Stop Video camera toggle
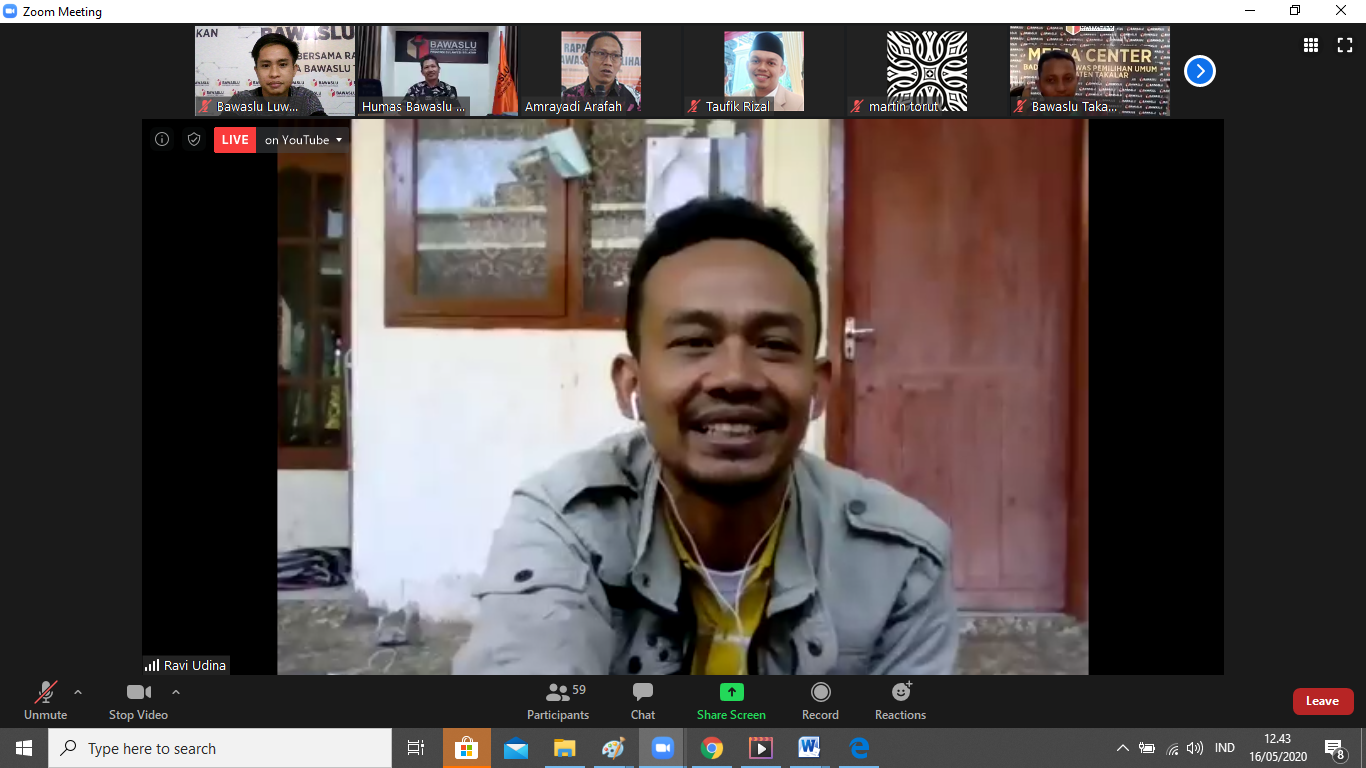This screenshot has width=1366, height=768. point(138,701)
